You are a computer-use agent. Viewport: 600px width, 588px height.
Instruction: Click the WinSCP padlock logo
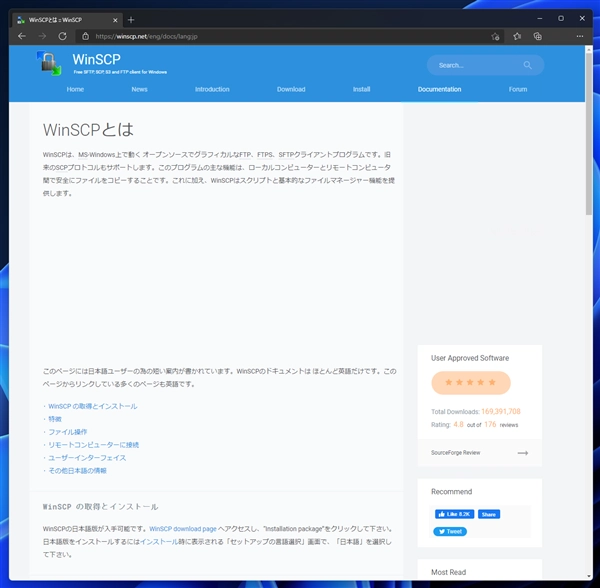pyautogui.click(x=49, y=63)
